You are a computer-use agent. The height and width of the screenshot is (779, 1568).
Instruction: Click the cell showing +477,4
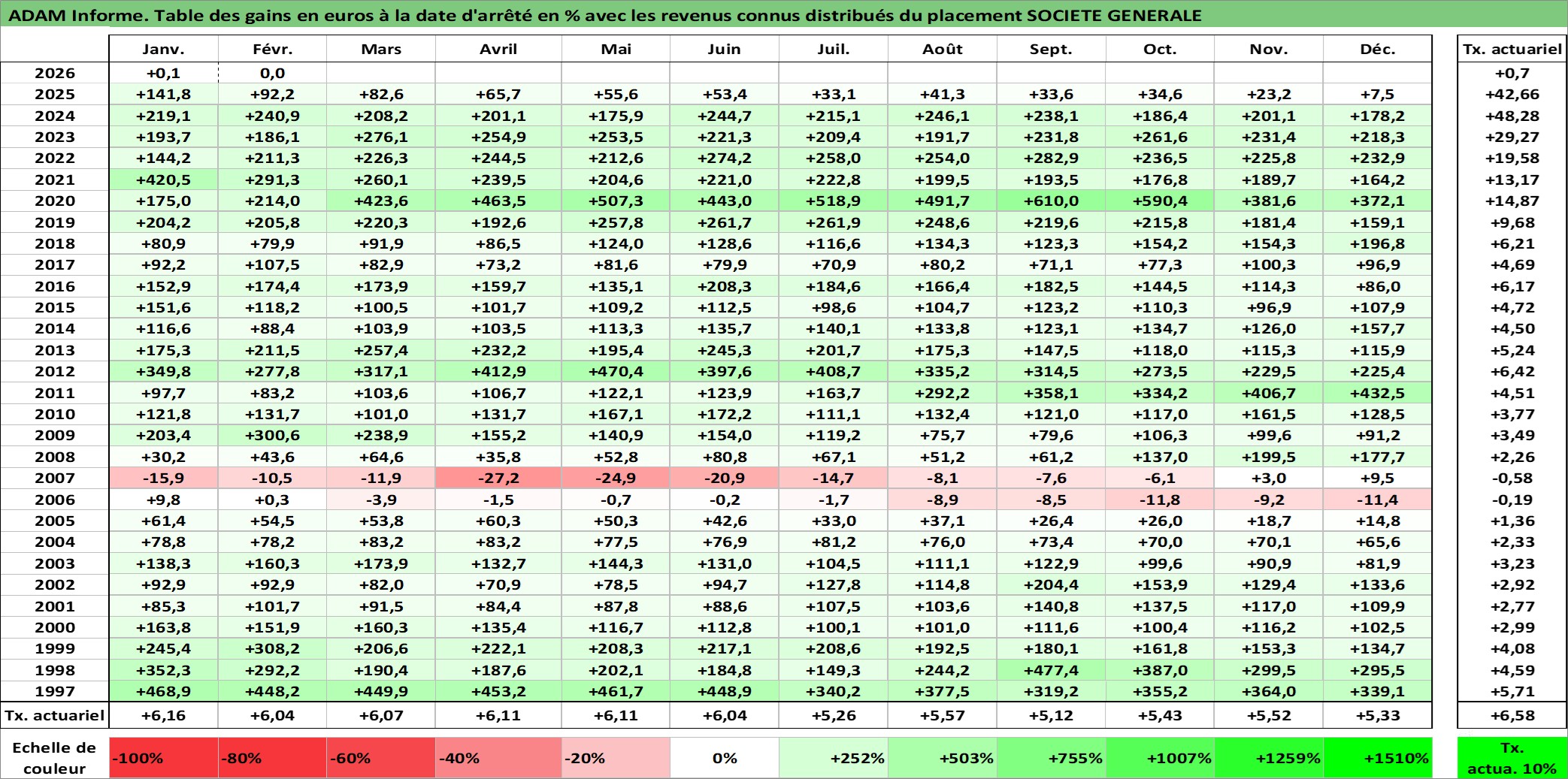pyautogui.click(x=1051, y=670)
